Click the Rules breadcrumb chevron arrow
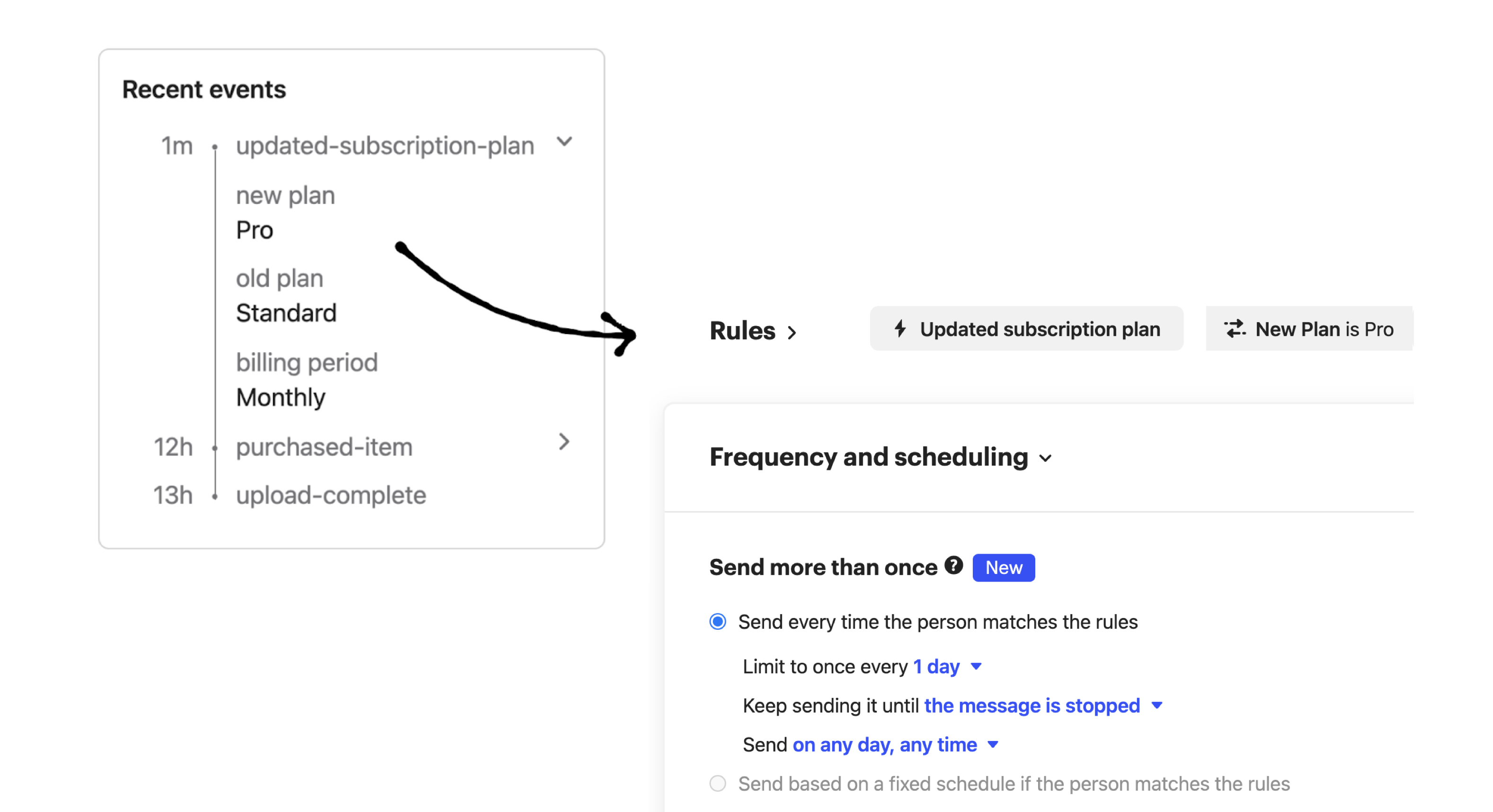The image size is (1493, 812). (792, 333)
